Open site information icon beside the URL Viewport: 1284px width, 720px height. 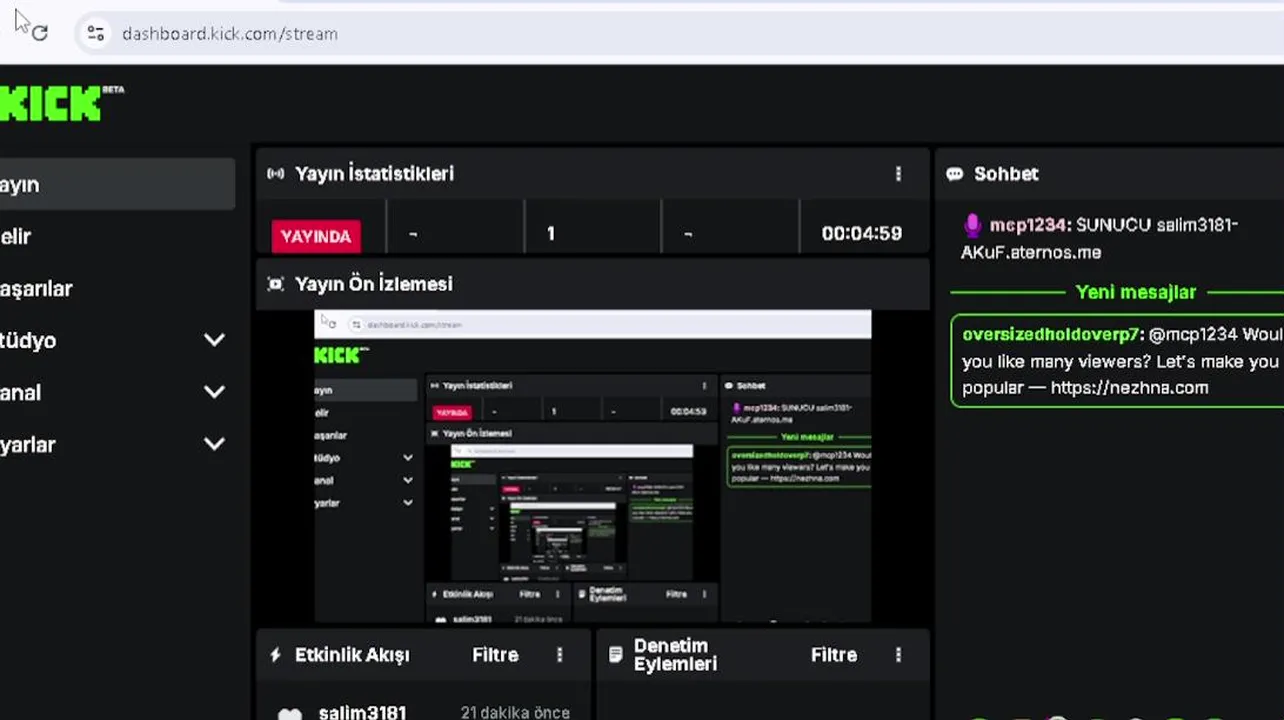click(96, 33)
